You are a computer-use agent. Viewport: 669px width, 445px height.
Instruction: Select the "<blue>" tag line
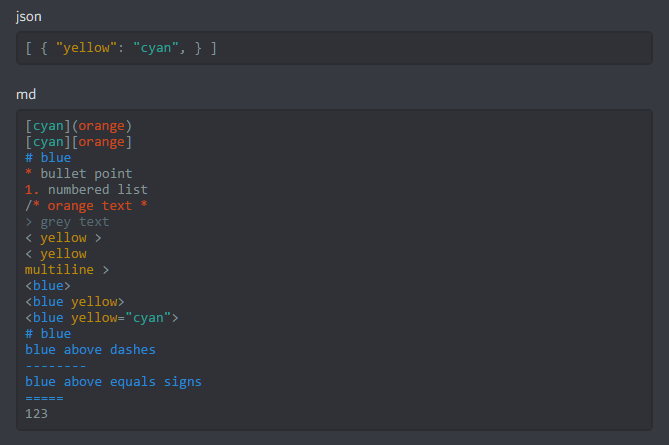coord(48,285)
